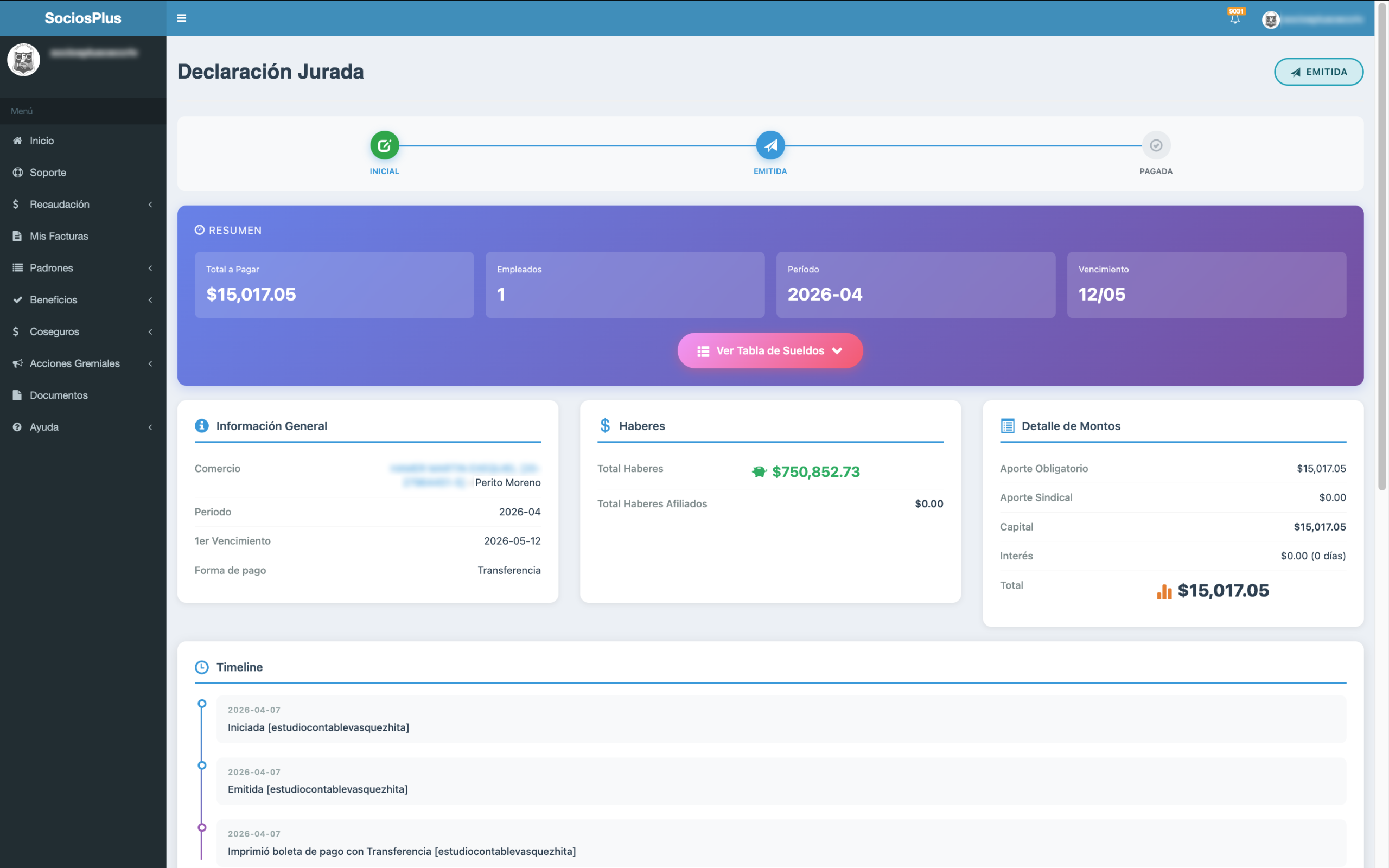Expand the Acciones Gremiales submenu
Image resolution: width=1389 pixels, height=868 pixels.
75,363
